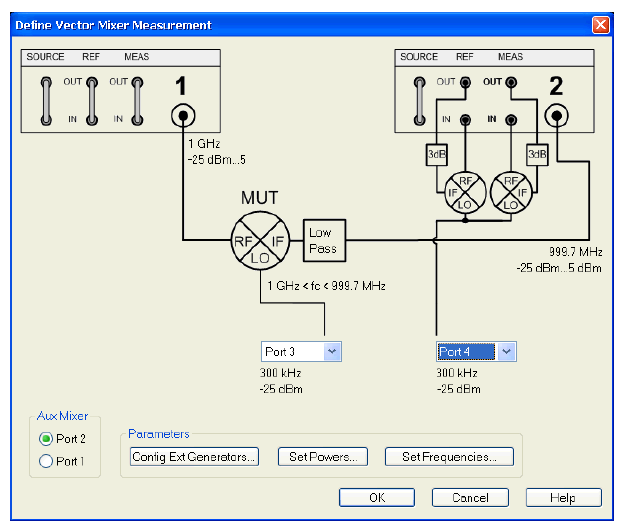Click the right auxiliary mixer symbol
621x528 pixels.
pos(511,193)
